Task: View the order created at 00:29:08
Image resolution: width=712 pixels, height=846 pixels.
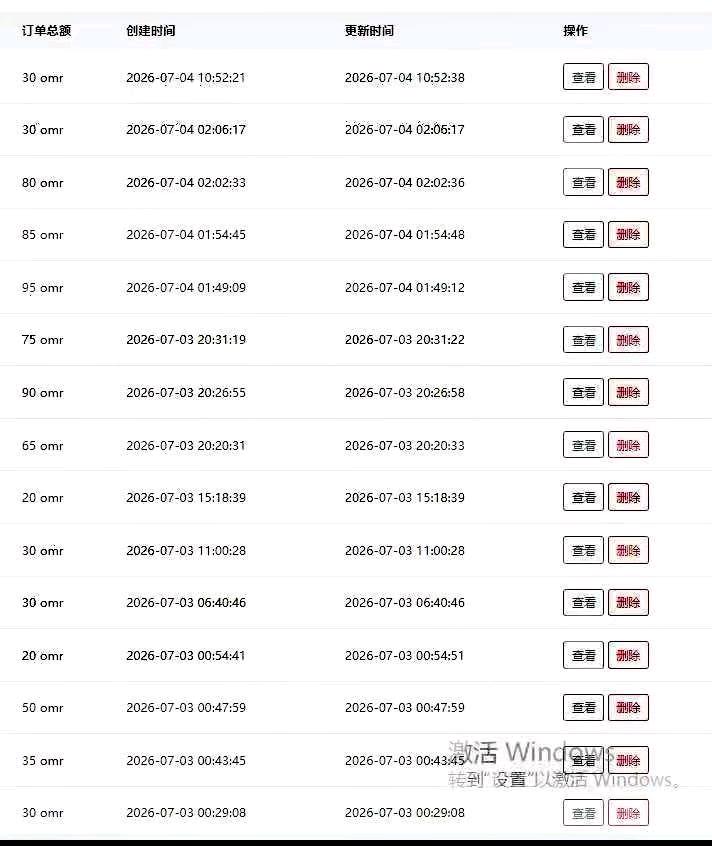Action: (x=583, y=813)
